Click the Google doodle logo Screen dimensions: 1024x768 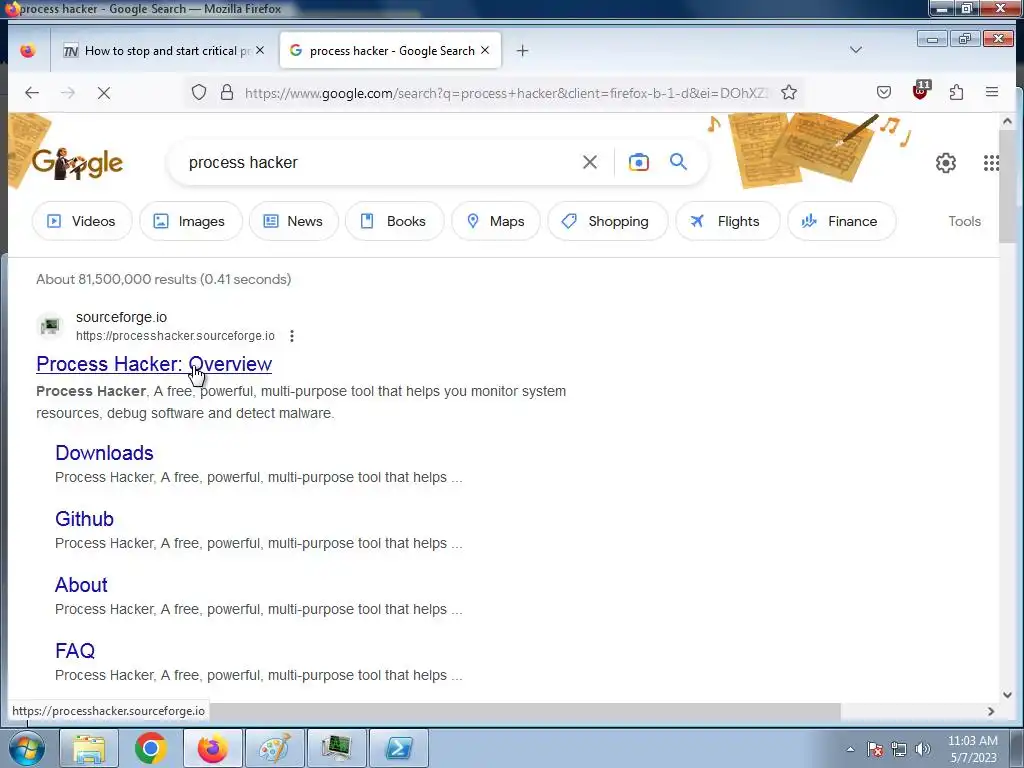pos(77,163)
